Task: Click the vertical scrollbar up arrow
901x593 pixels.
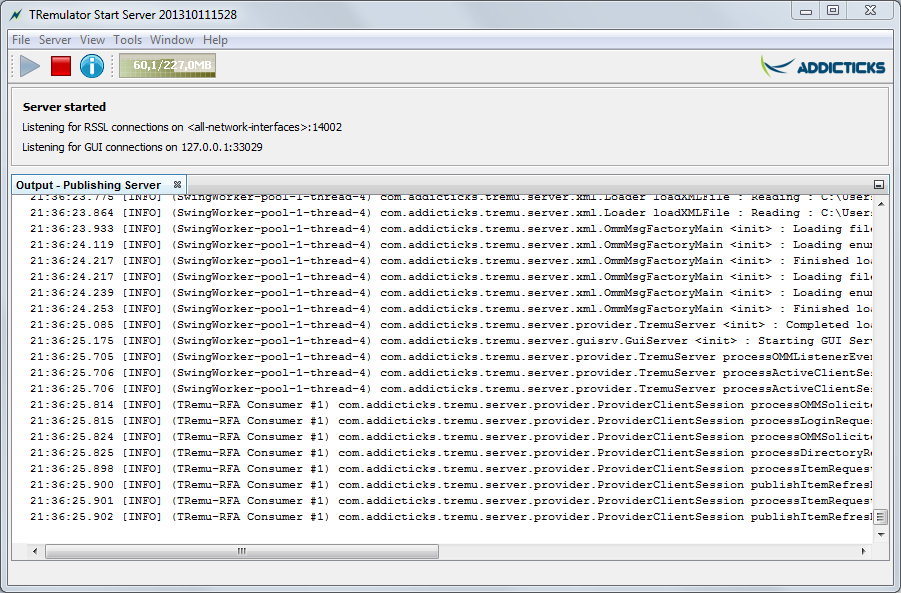Action: (x=881, y=204)
